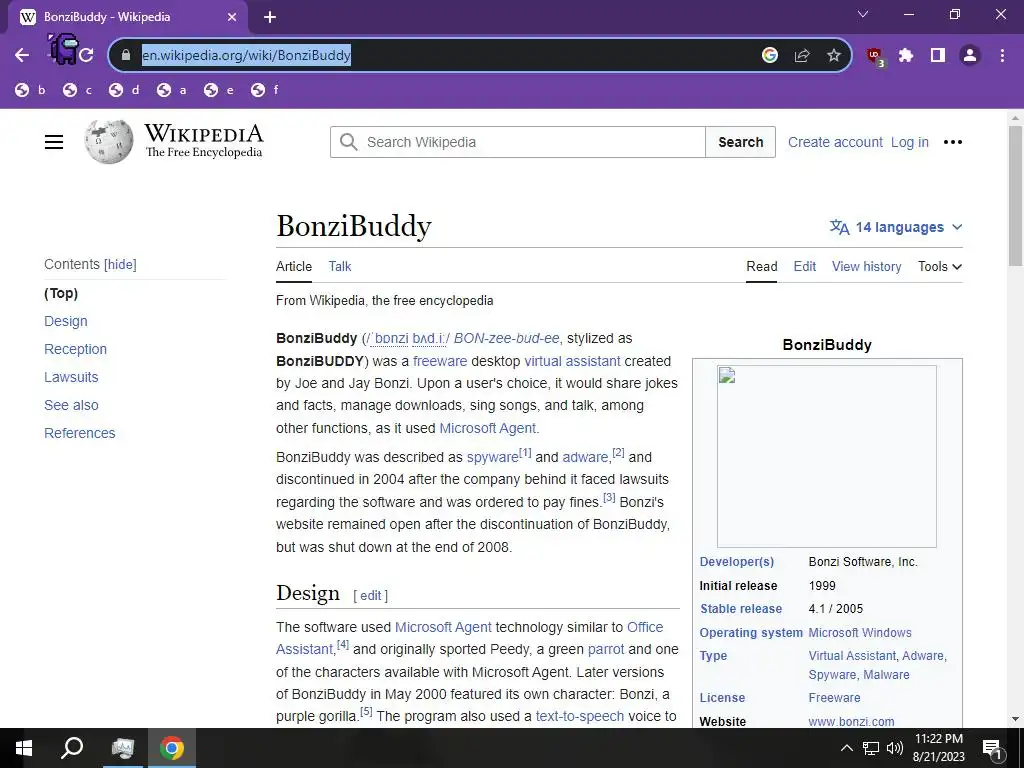
Task: Click the Wikipedia globe logo
Action: tap(108, 141)
